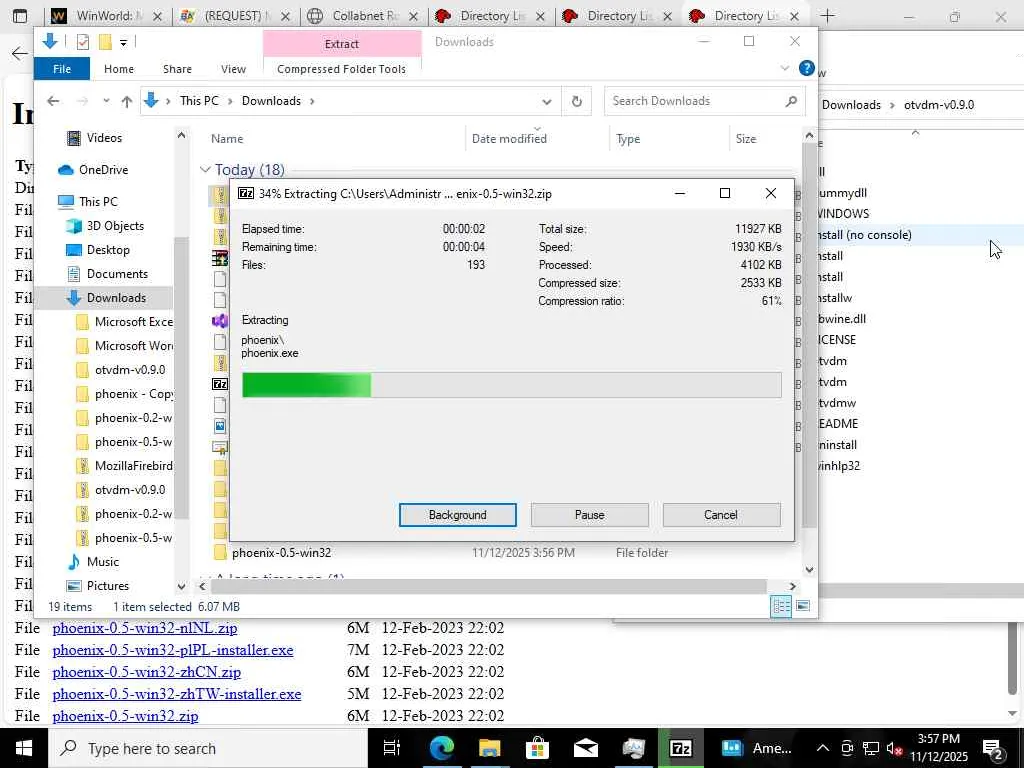This screenshot has width=1024, height=768.
Task: Open phoenix-0.5-win32-zhTW-installer.exe link
Action: 177,694
